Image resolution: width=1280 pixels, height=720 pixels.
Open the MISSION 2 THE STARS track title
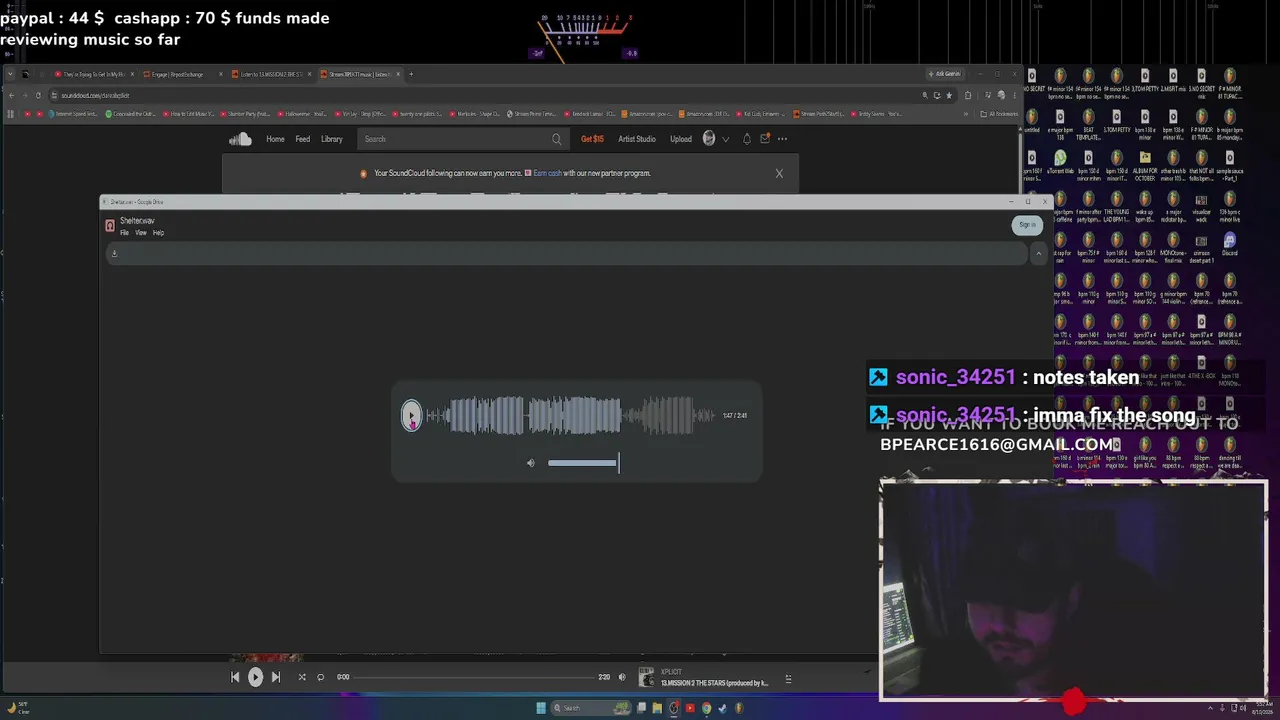(714, 683)
